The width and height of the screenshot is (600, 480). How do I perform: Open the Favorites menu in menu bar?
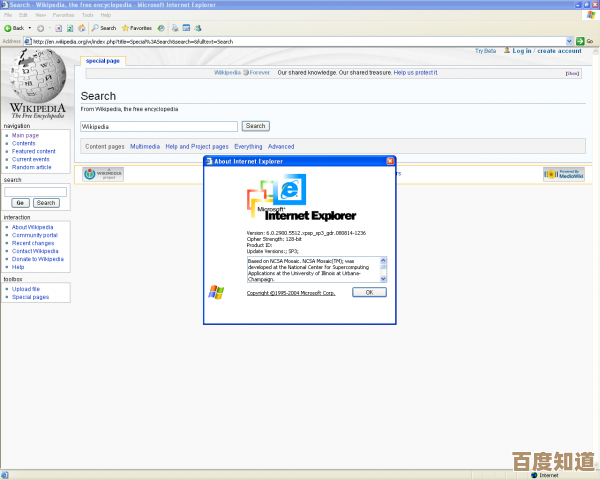click(x=63, y=16)
